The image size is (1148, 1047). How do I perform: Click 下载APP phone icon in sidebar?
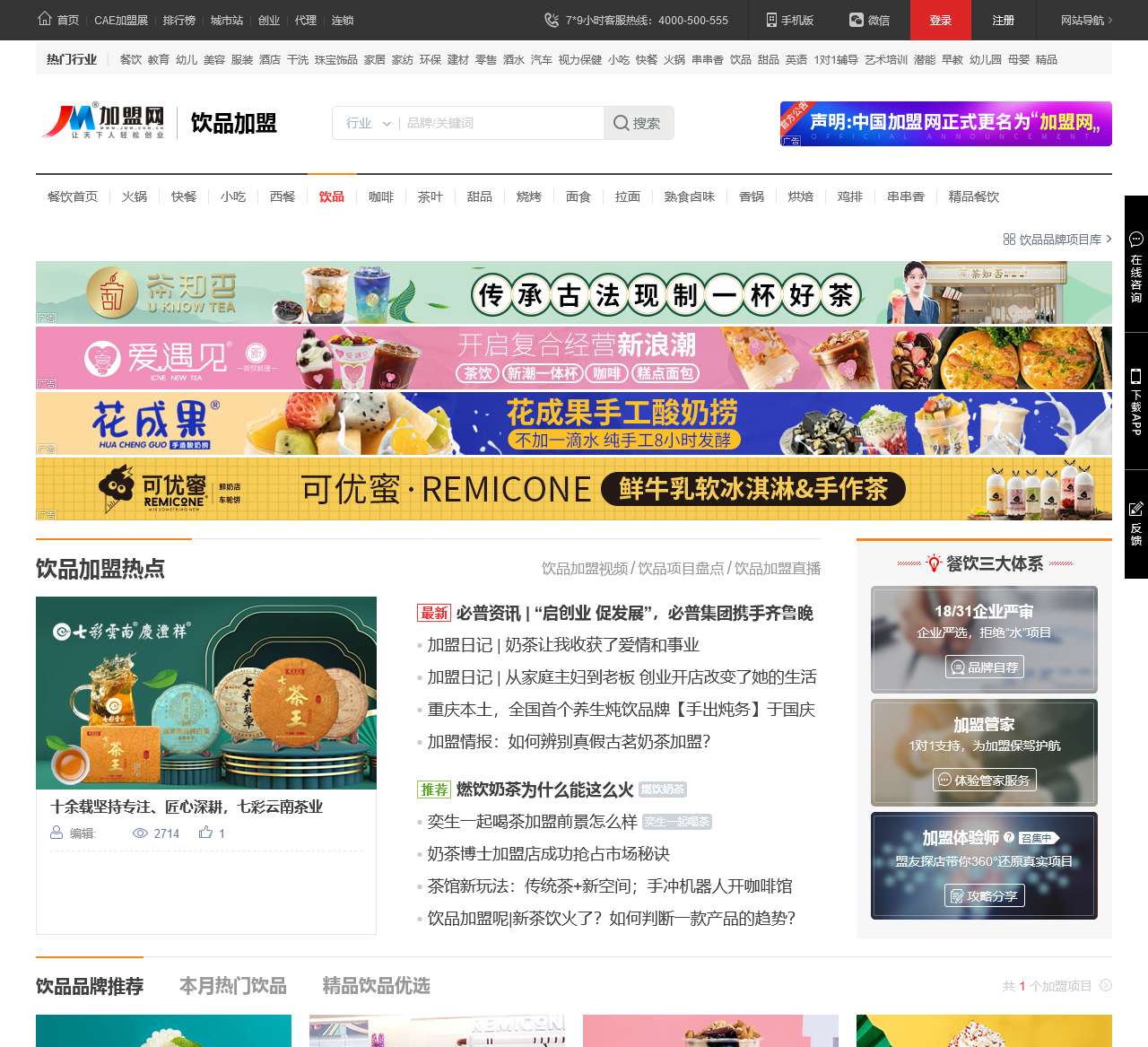tap(1136, 377)
